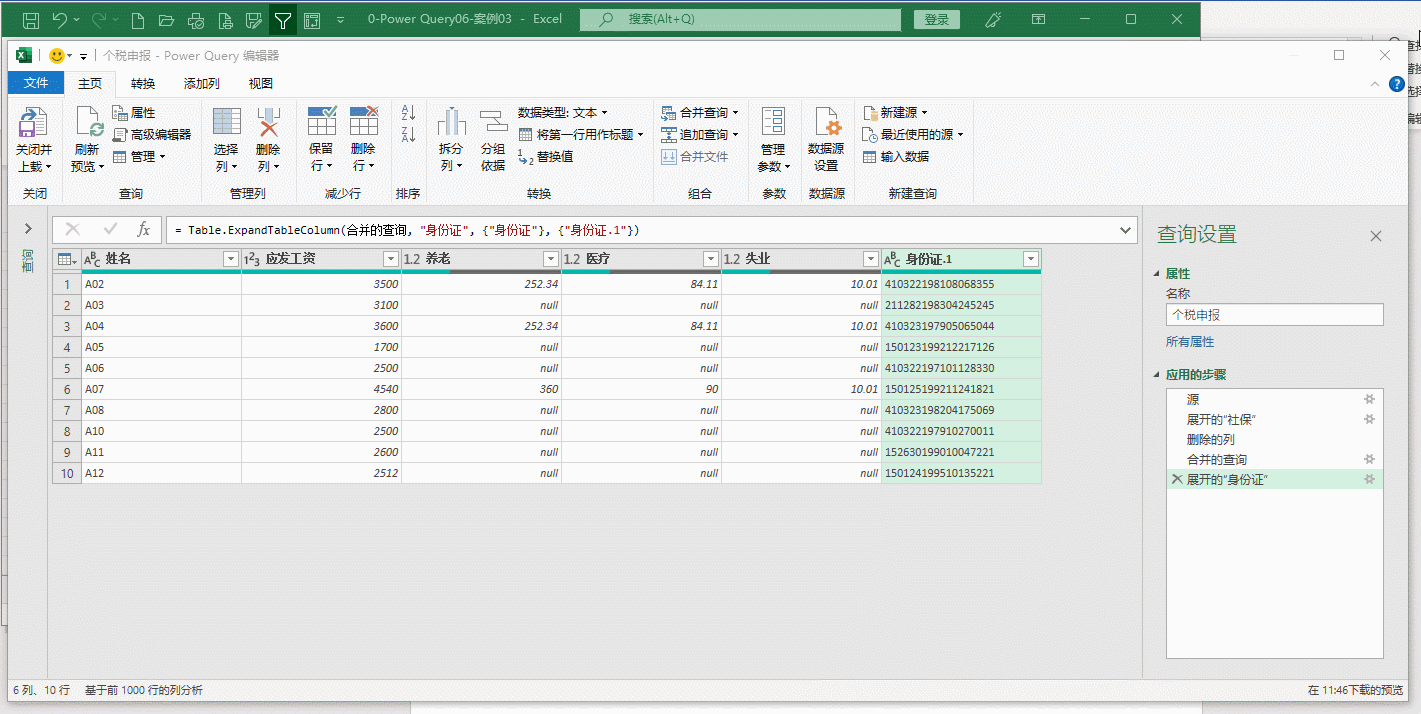Click the query name field 个税申报
This screenshot has height=714, width=1421.
pos(1274,315)
